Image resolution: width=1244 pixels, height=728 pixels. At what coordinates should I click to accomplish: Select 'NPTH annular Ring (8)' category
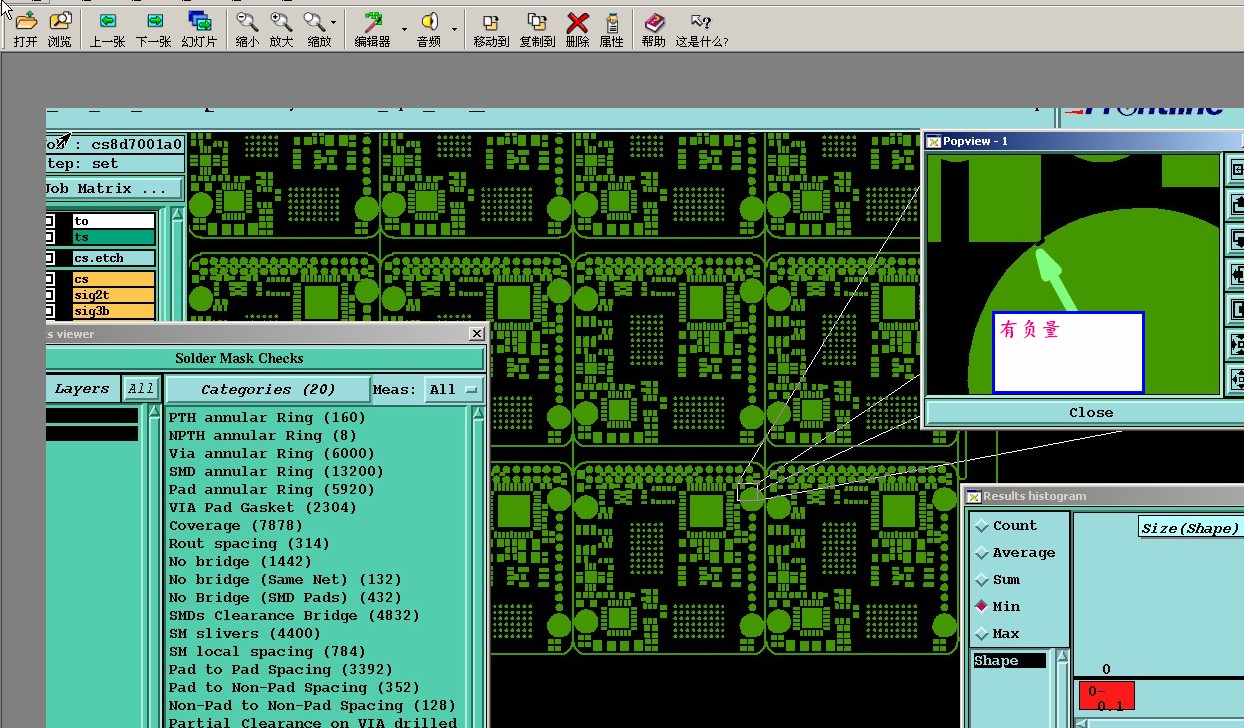pos(262,435)
